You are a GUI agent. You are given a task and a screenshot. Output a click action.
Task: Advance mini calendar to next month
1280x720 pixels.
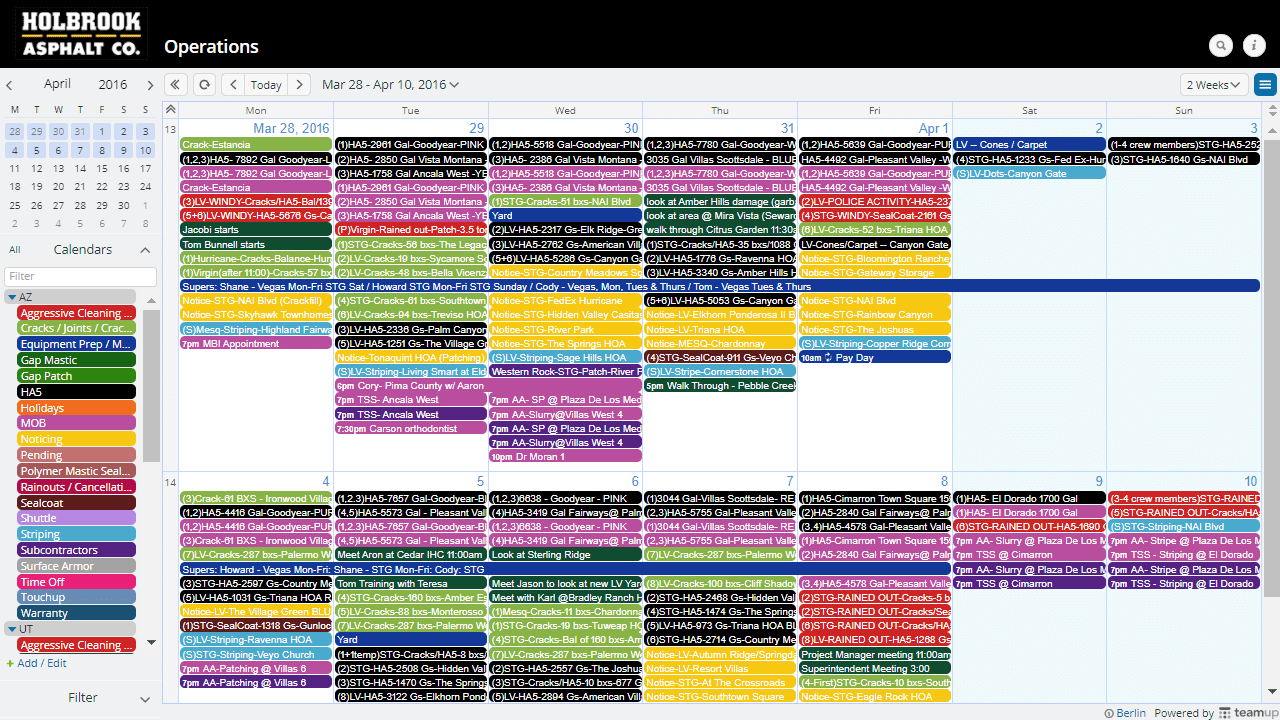click(150, 85)
